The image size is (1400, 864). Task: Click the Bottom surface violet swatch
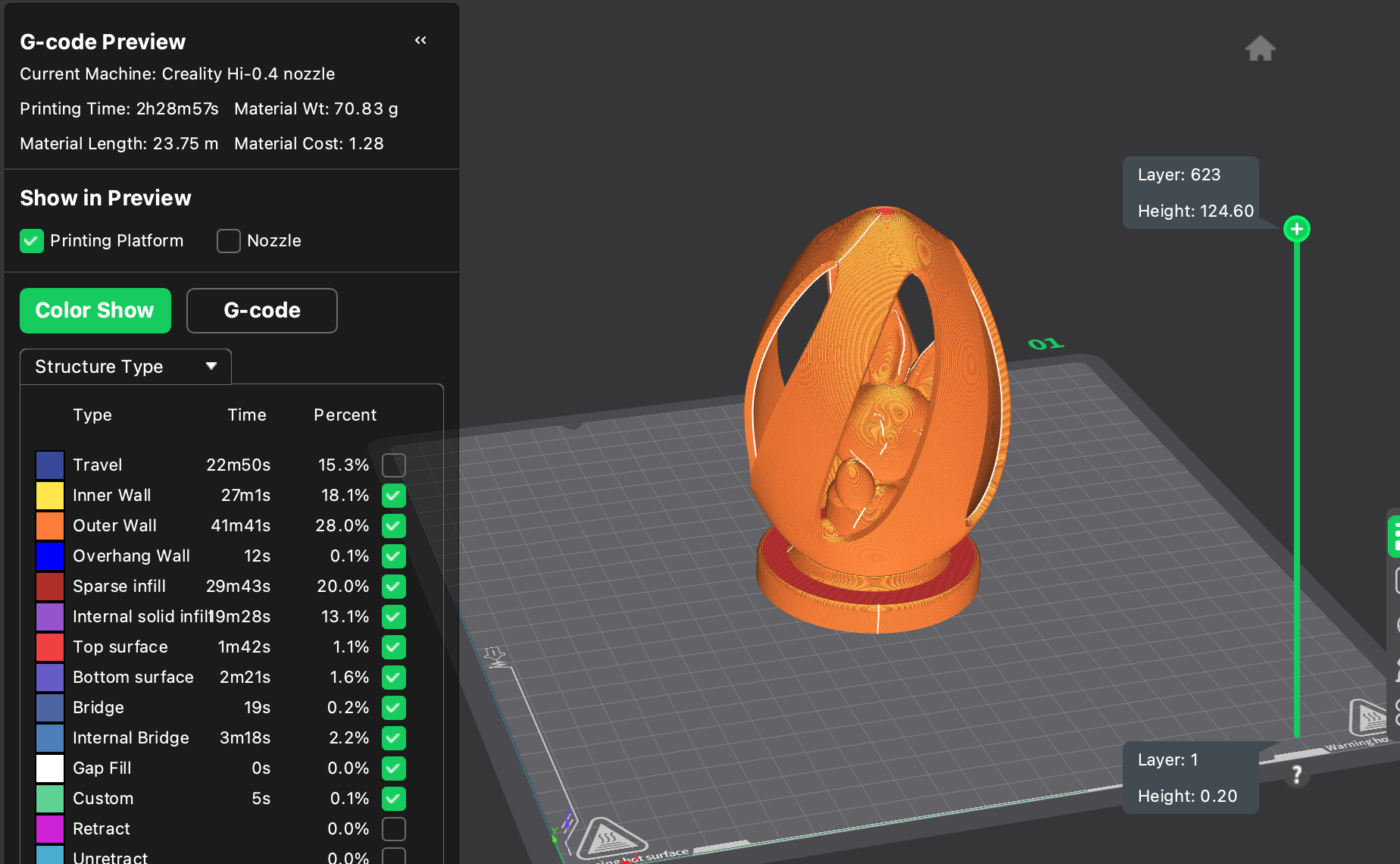point(50,678)
